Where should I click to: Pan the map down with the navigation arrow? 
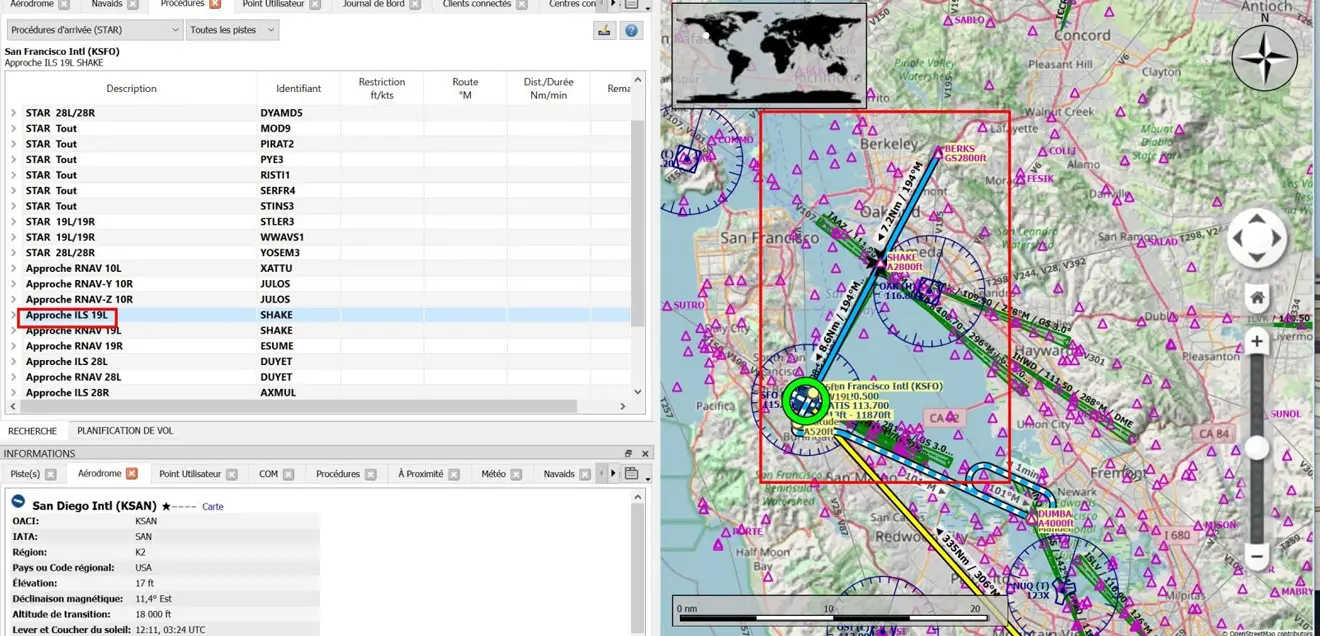click(1257, 258)
